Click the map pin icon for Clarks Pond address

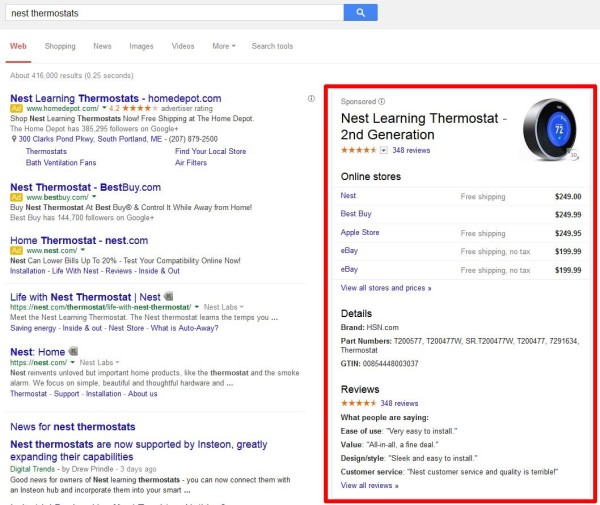pyautogui.click(x=14, y=139)
